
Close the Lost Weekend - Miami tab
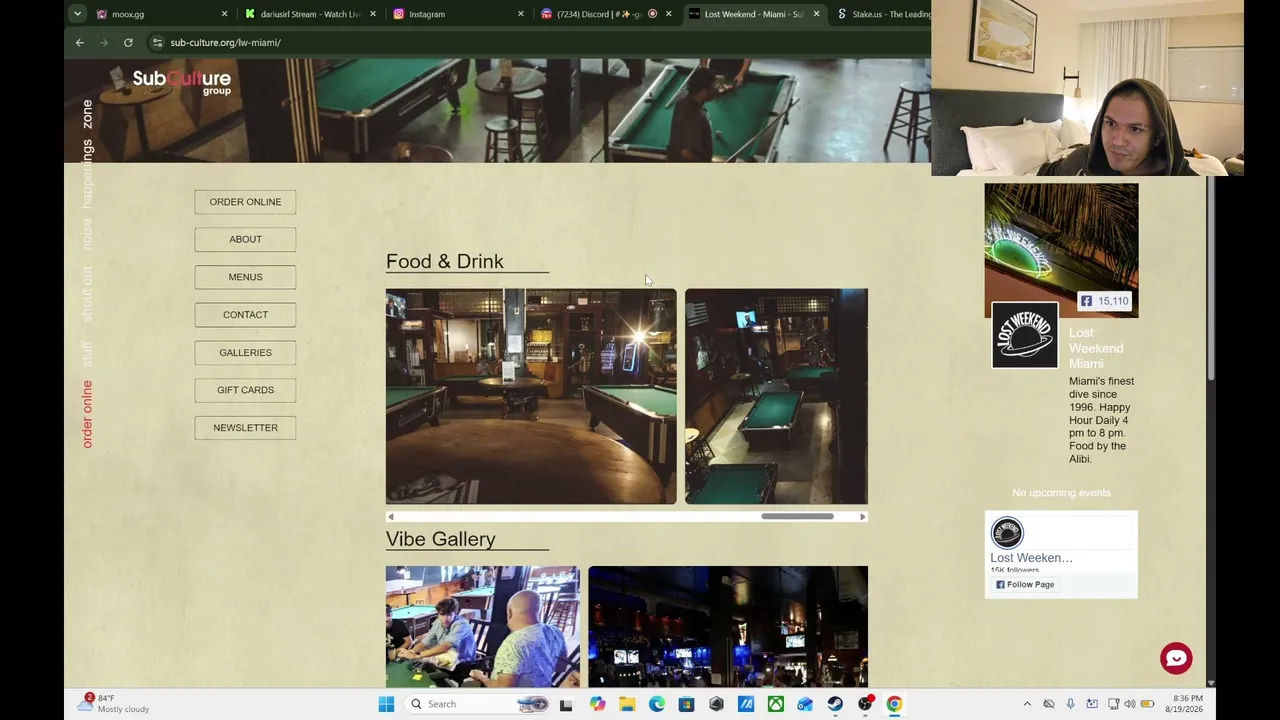pos(816,14)
